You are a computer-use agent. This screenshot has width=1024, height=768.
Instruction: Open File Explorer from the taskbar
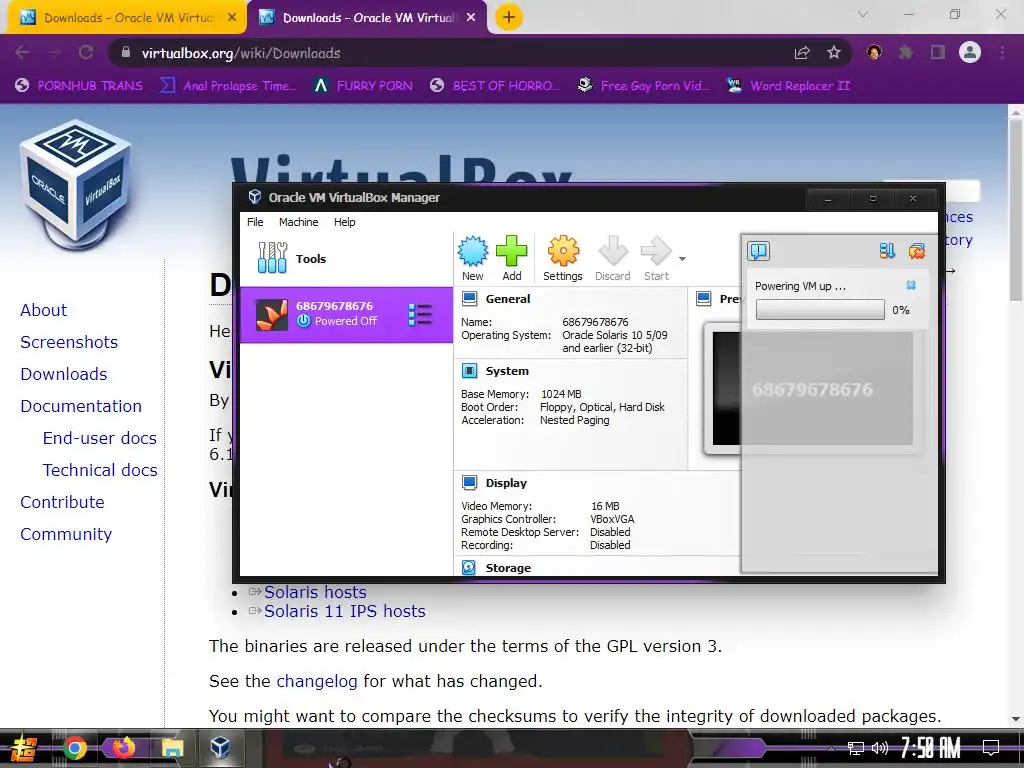172,748
